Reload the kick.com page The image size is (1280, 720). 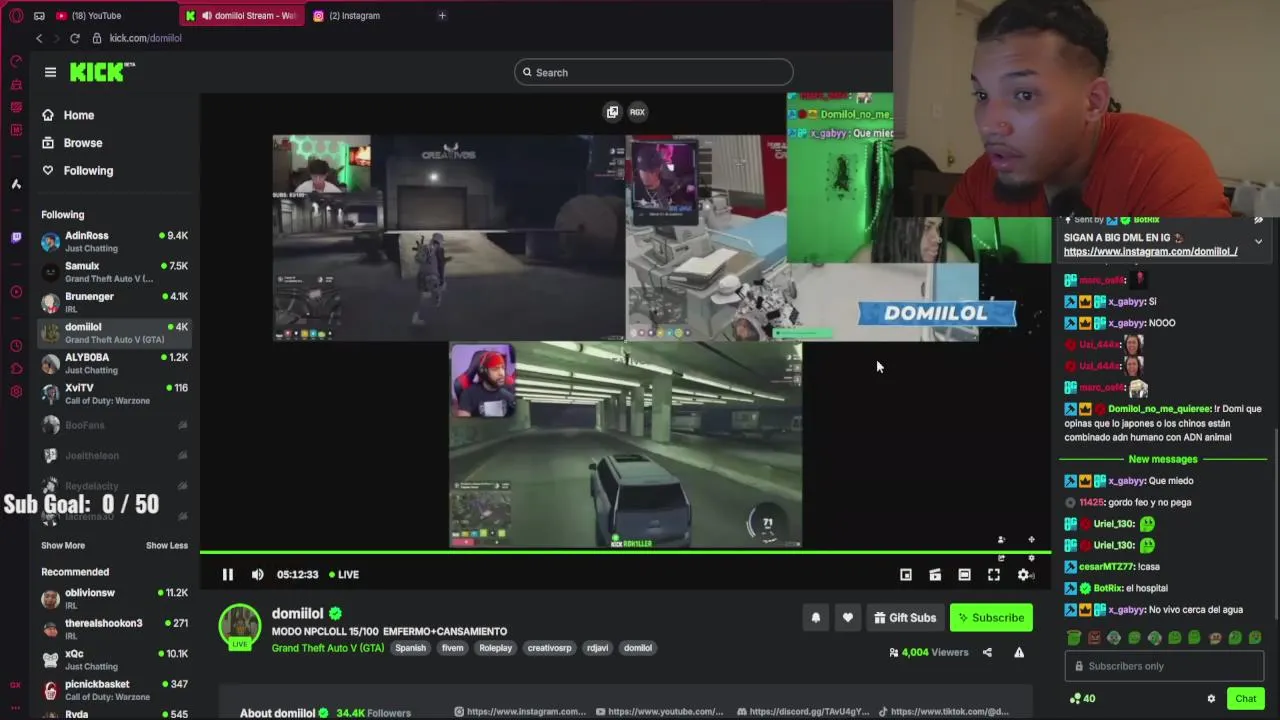point(74,38)
